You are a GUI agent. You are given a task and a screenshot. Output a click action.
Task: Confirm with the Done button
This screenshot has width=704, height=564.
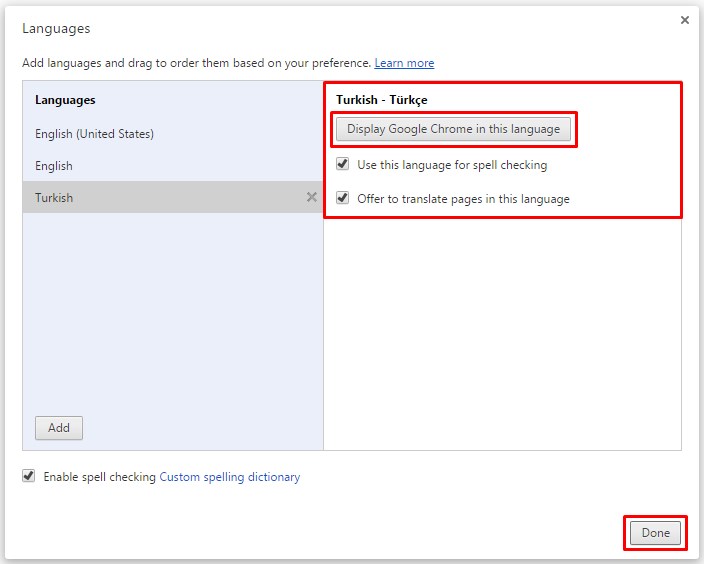[x=655, y=533]
